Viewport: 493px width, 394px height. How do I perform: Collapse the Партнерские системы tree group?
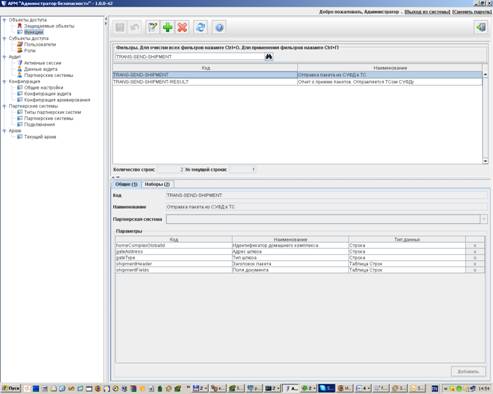(x=4, y=106)
